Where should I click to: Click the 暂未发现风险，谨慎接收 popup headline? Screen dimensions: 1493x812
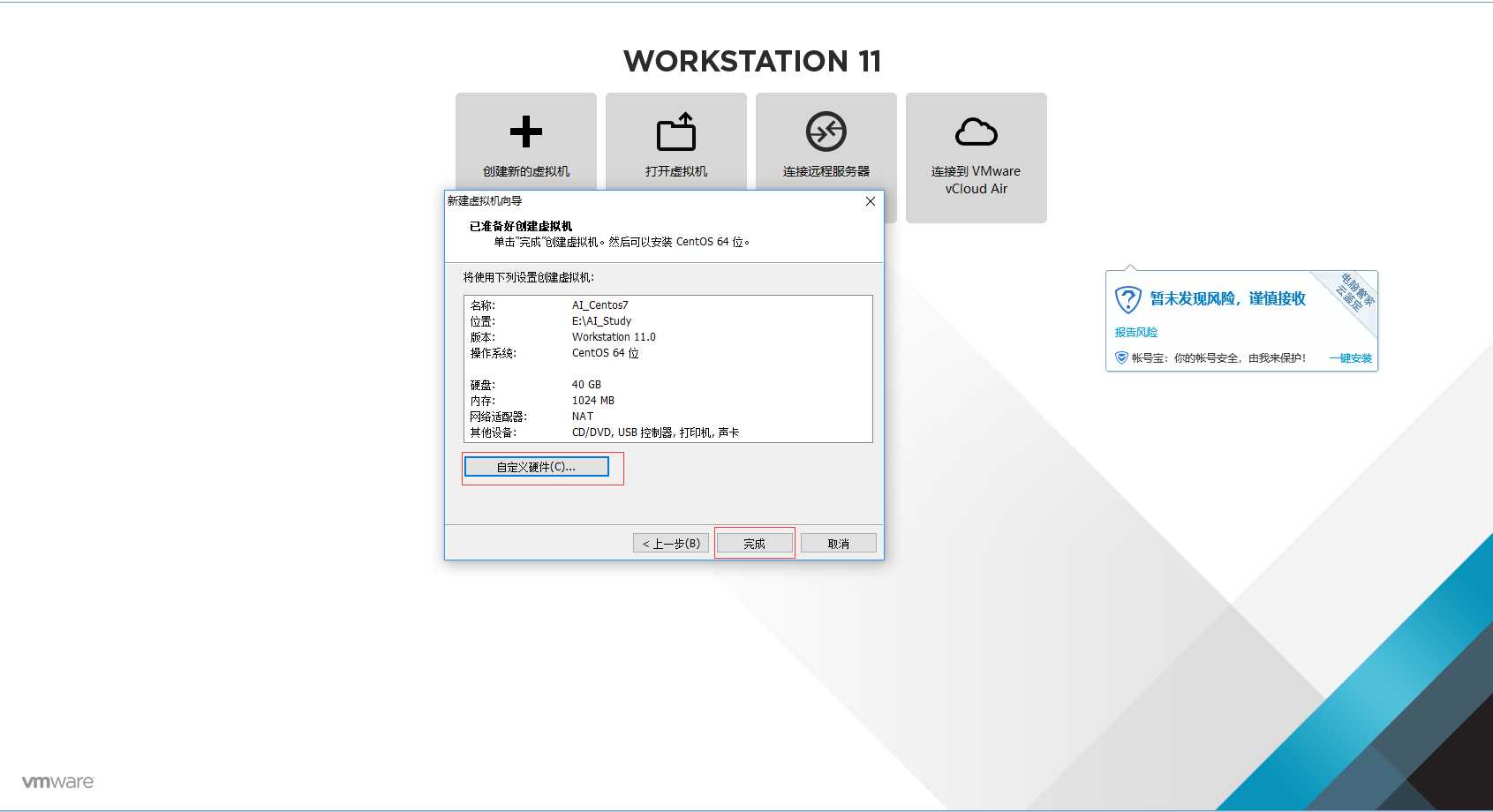pyautogui.click(x=1228, y=298)
